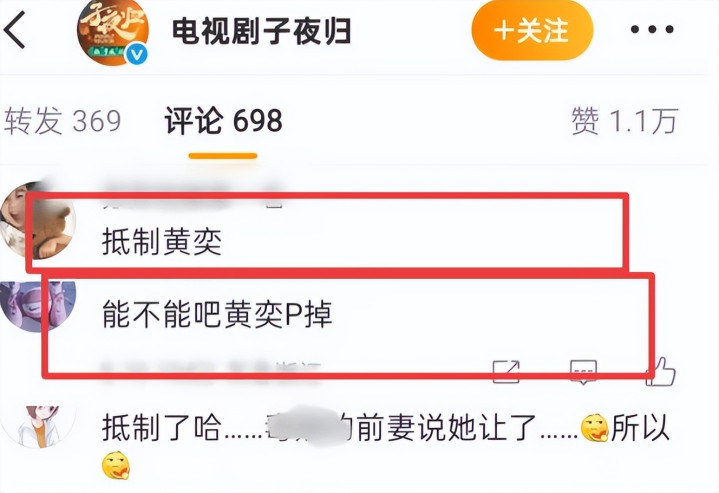This screenshot has height=493, width=719.
Task: Follow the account with +关注 button
Action: (x=532, y=30)
